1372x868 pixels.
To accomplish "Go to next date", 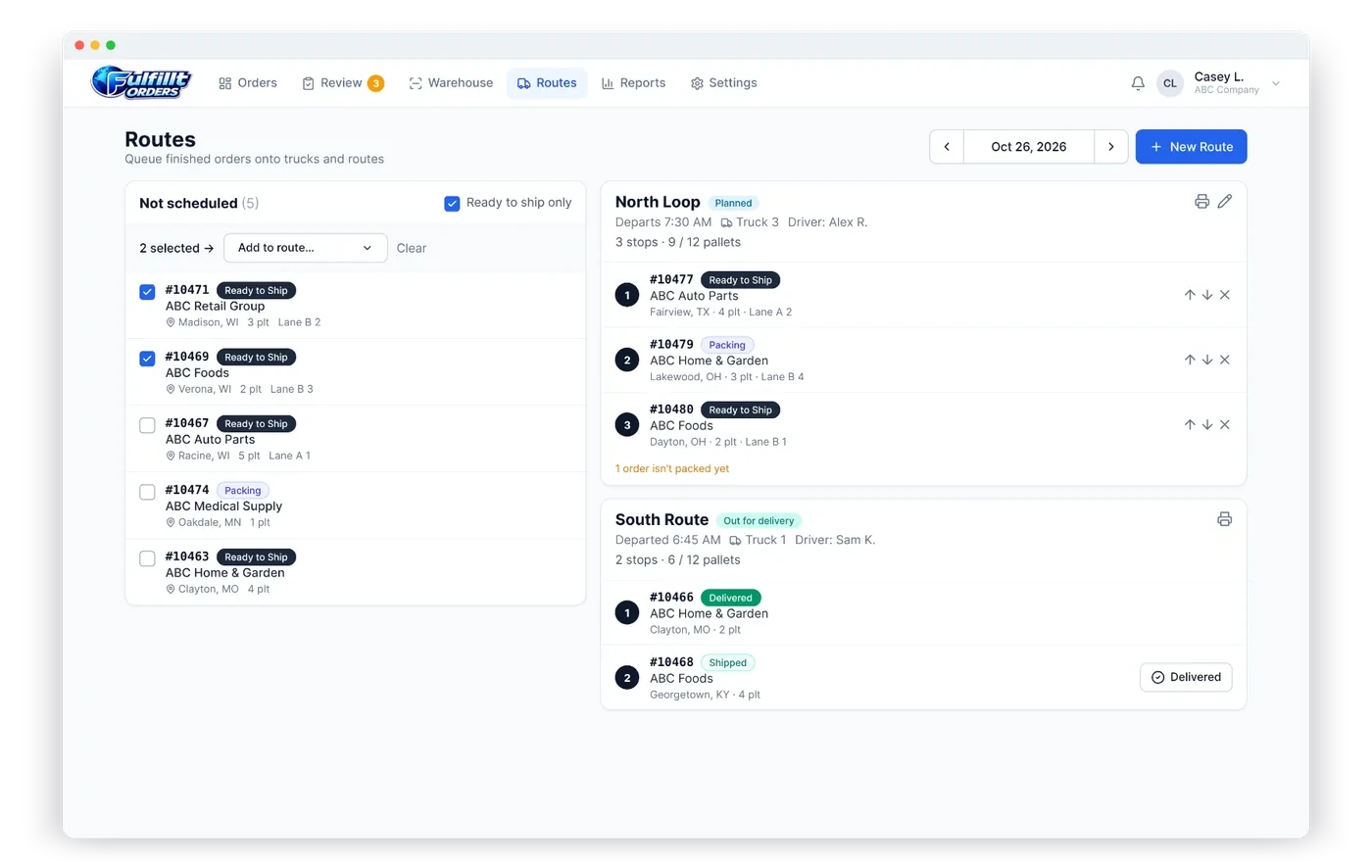I will 1111,147.
